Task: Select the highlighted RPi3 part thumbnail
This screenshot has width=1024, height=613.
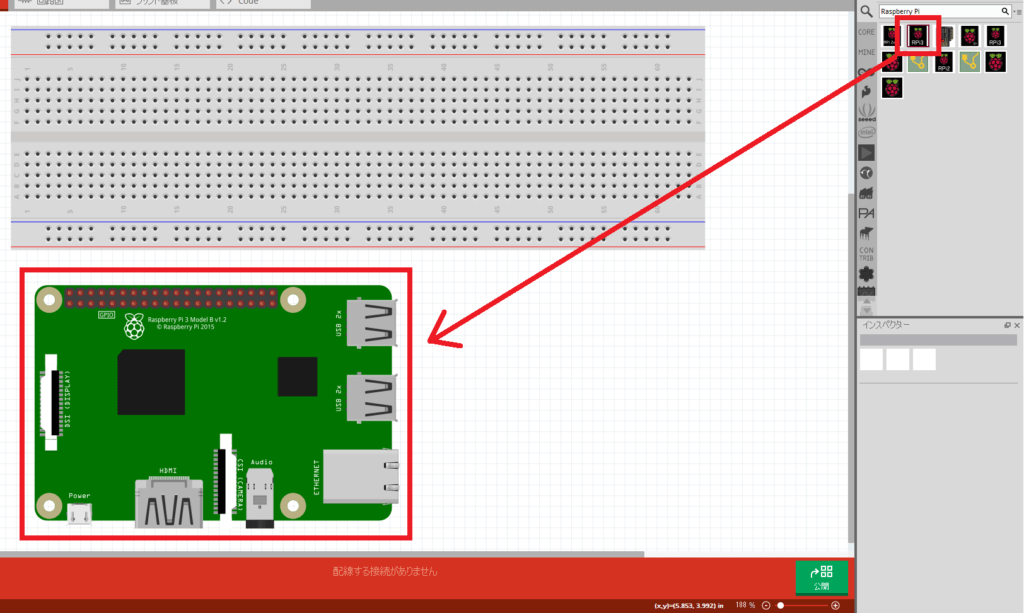Action: click(x=918, y=36)
